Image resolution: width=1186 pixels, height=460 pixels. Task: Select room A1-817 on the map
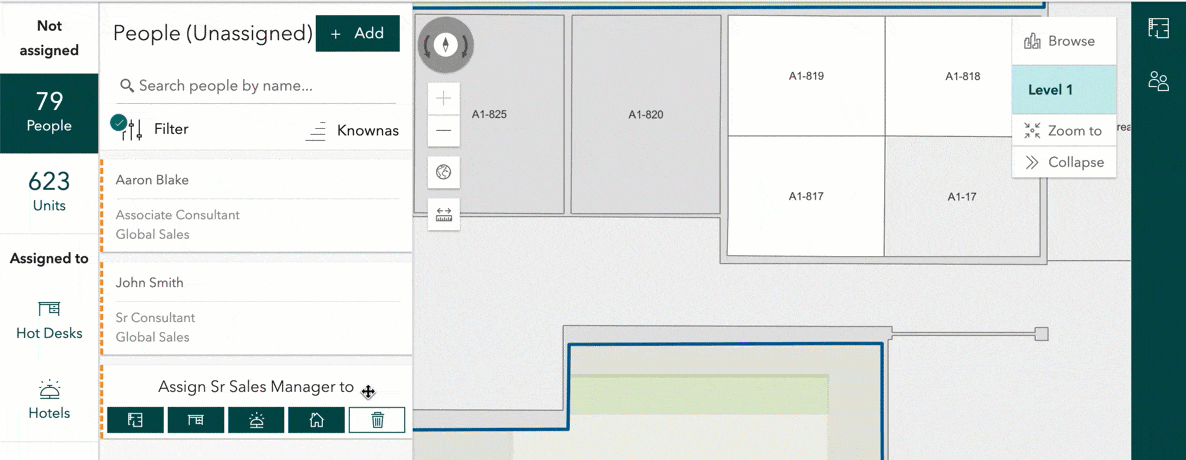(x=806, y=196)
